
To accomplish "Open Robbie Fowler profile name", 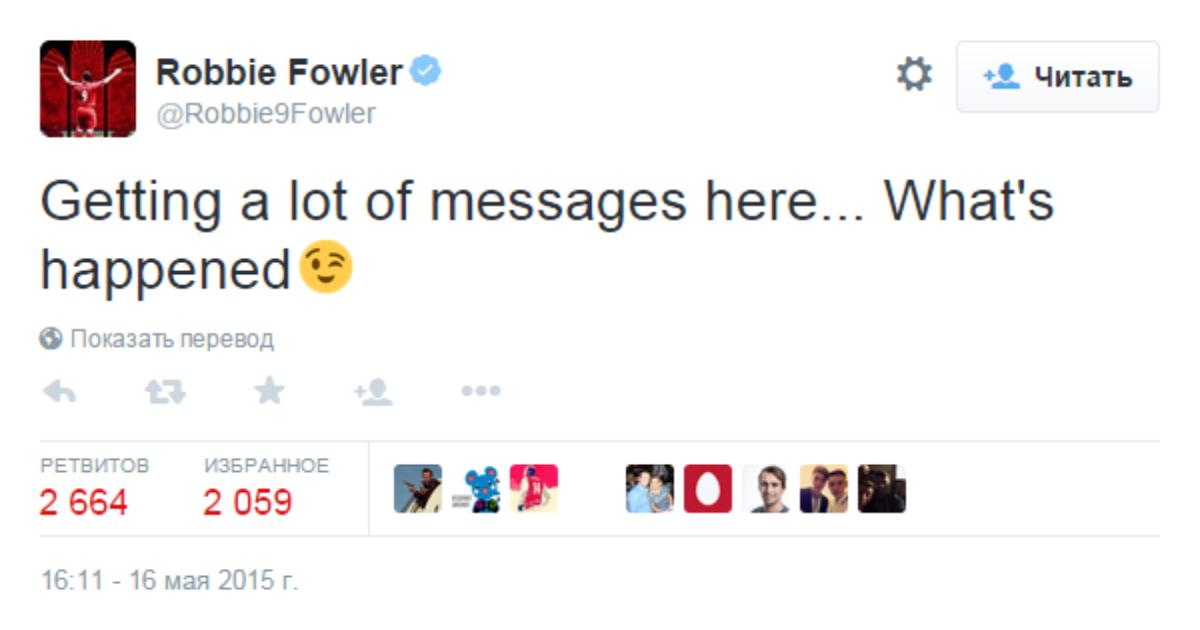I will (x=280, y=72).
